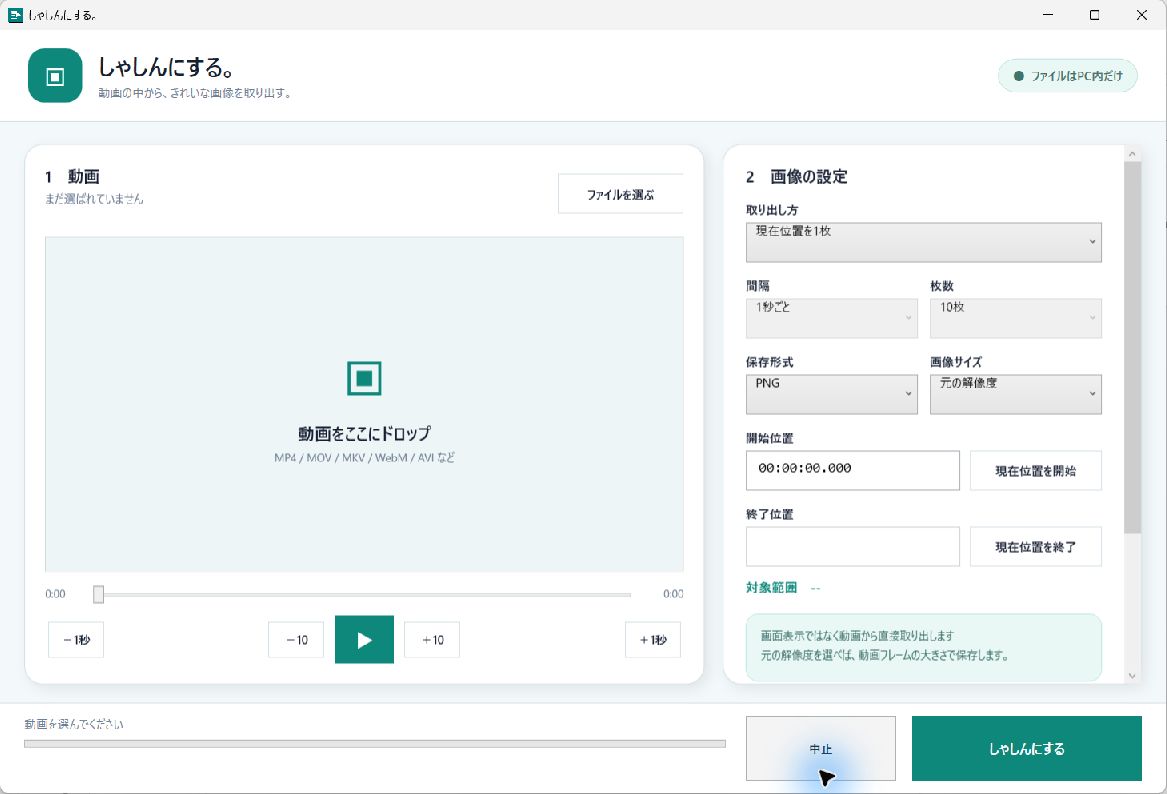Click the 現在位置を開始 button

[x=1035, y=470]
